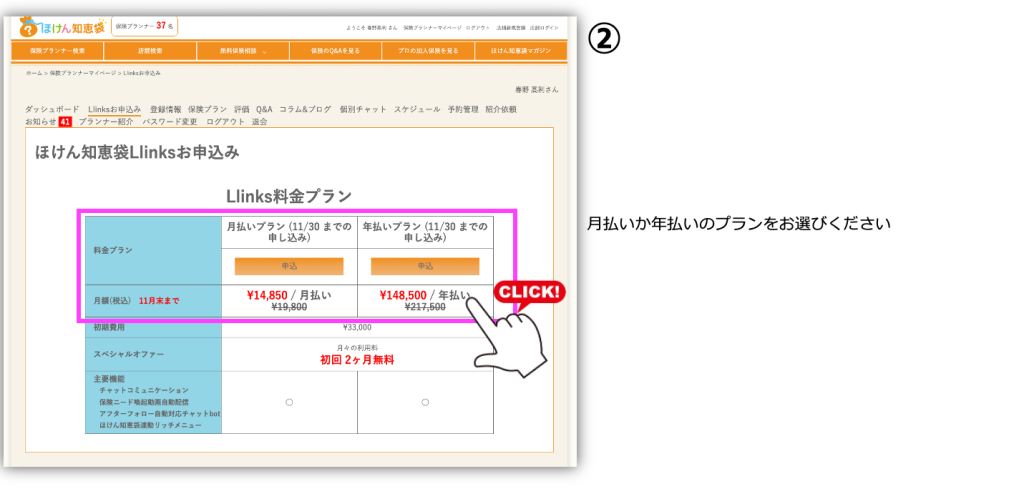Click the ¥148,500 / 年払い price

click(x=424, y=295)
